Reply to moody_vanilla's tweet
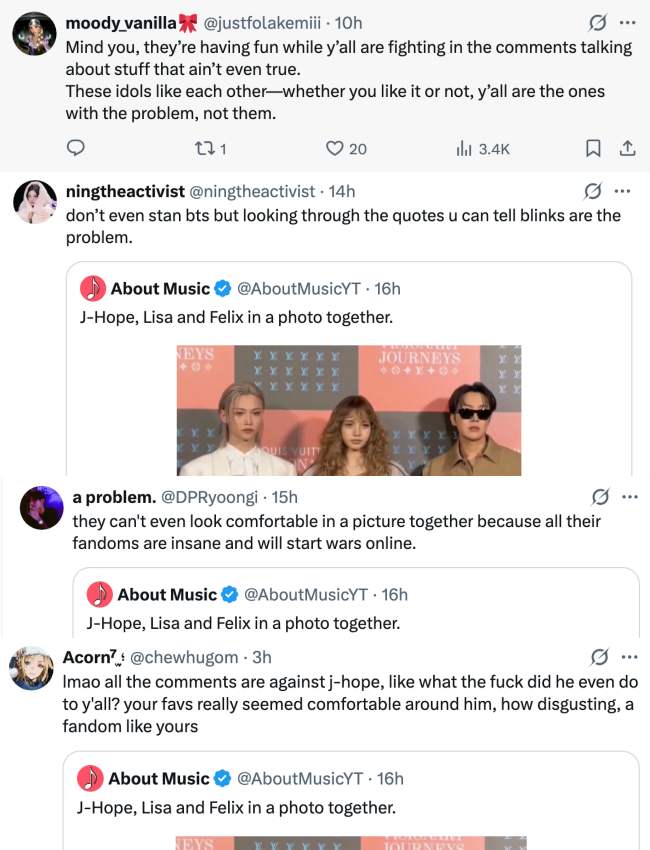 pyautogui.click(x=76, y=148)
